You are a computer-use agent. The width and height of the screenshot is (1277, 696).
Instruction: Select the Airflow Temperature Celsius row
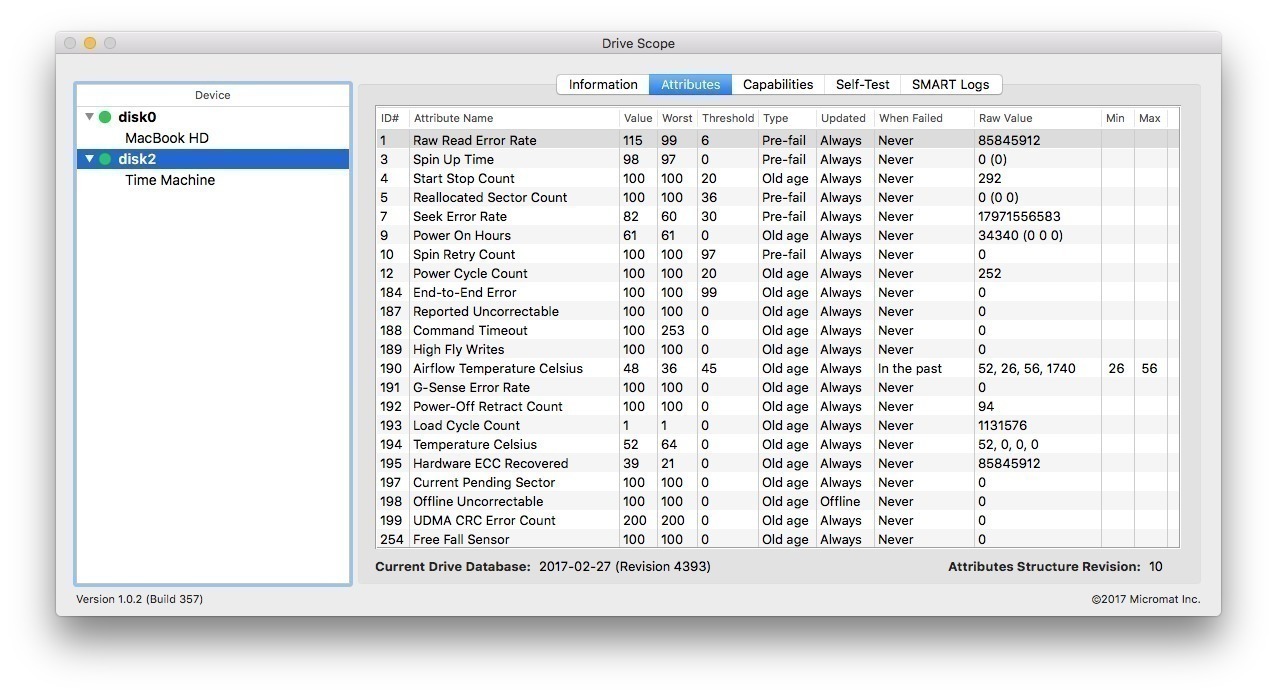(497, 368)
